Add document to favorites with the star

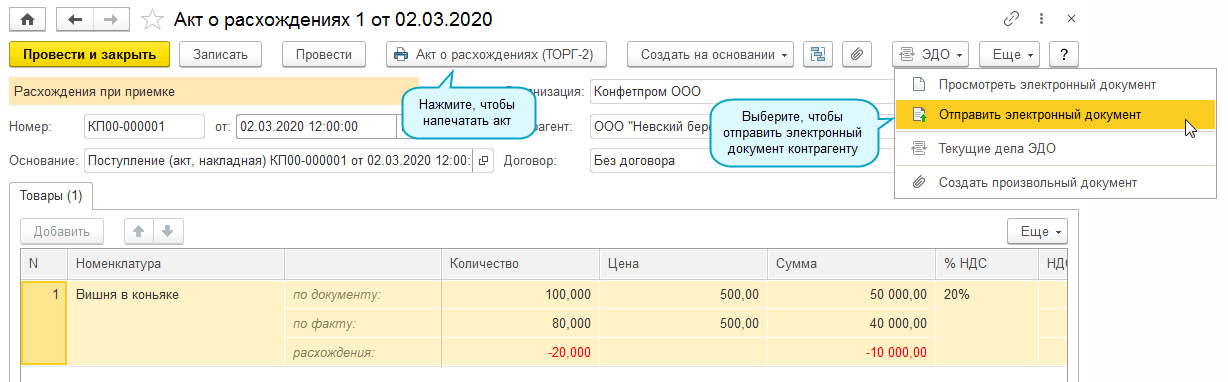[152, 19]
